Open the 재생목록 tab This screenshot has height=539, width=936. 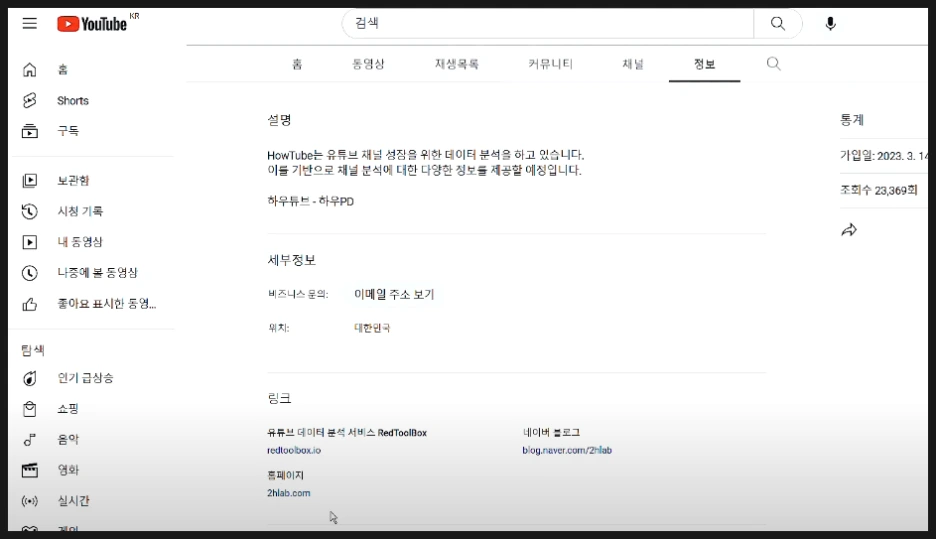tap(457, 64)
